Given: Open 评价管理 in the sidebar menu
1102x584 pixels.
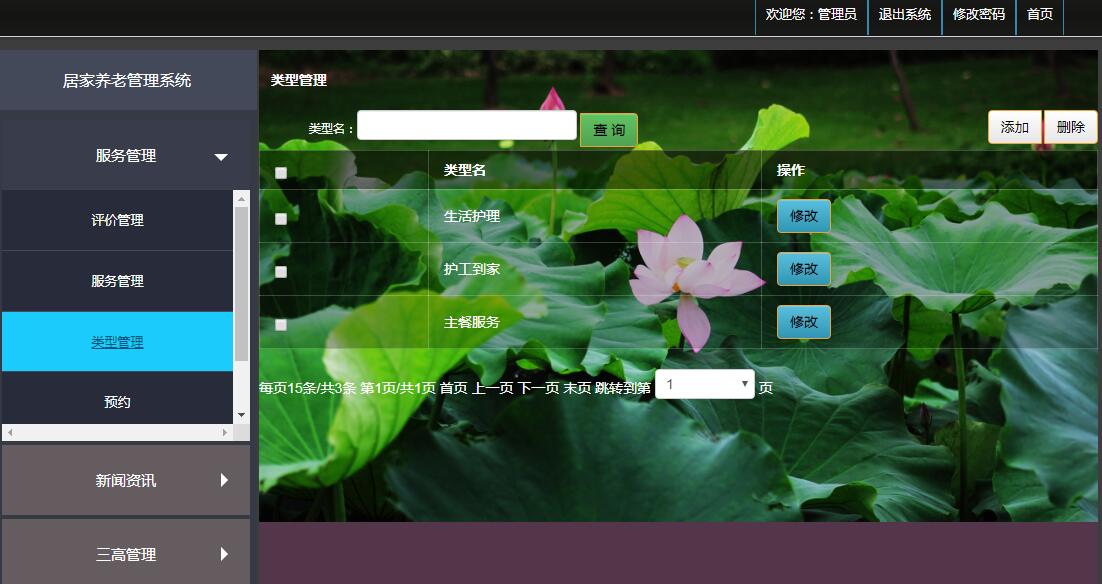Looking at the screenshot, I should [x=117, y=220].
